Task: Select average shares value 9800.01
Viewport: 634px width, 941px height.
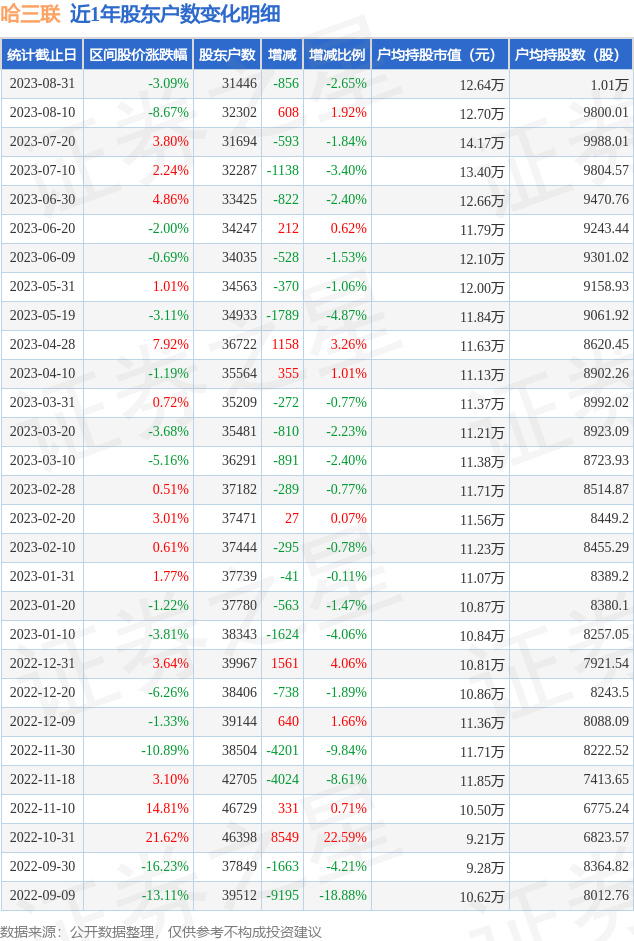Action: (x=606, y=112)
